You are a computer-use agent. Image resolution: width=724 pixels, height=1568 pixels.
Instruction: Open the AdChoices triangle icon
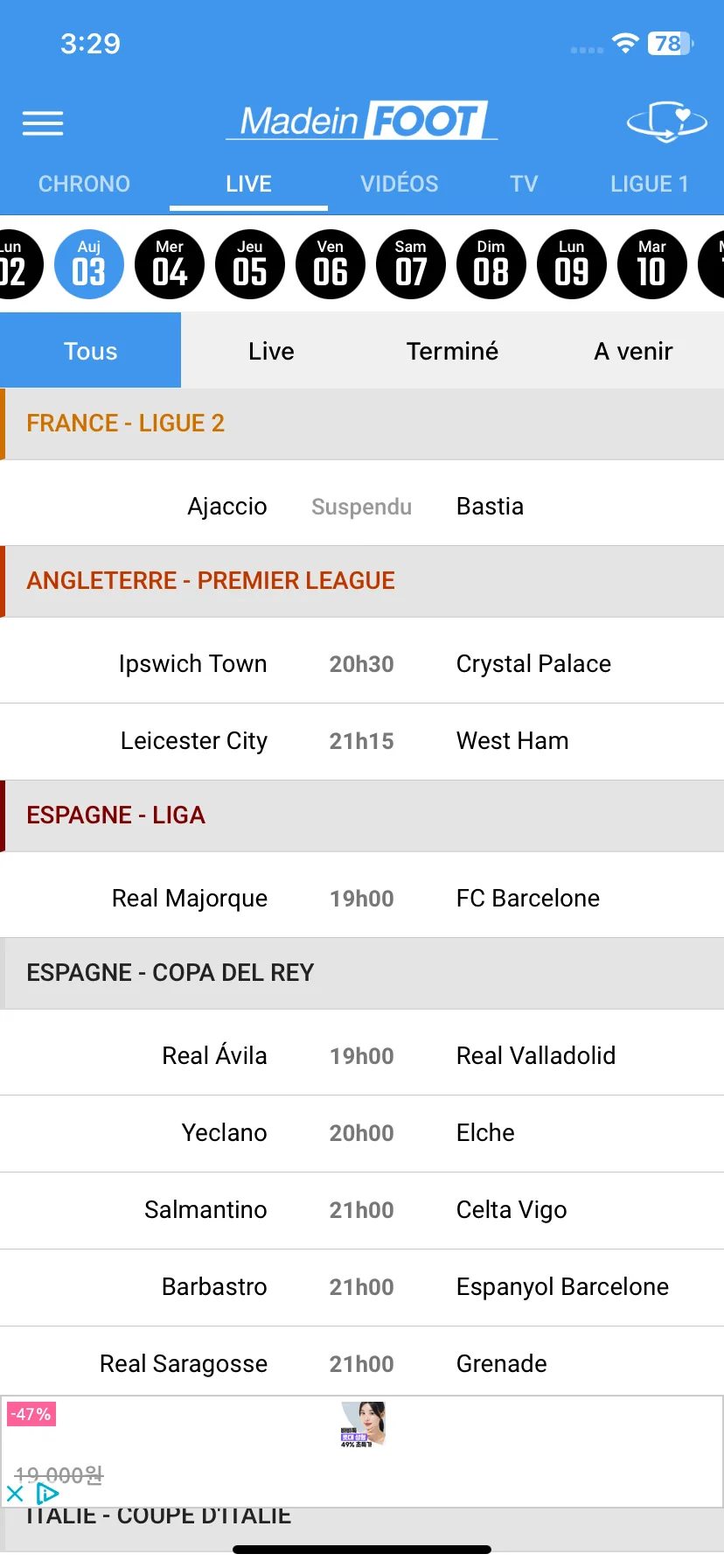(47, 1494)
